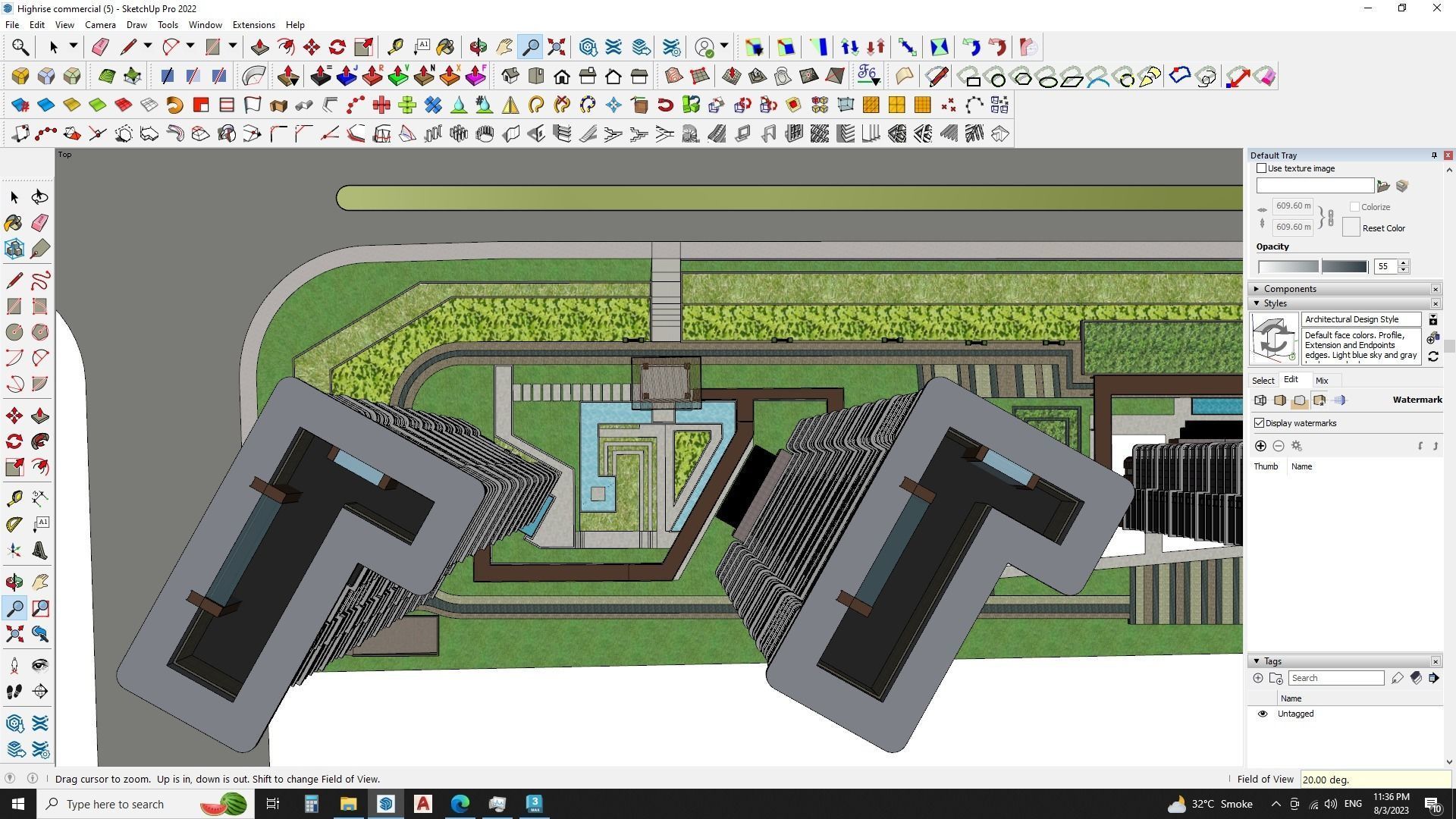Viewport: 1456px width, 819px height.
Task: Click the Tags search field
Action: [1336, 678]
